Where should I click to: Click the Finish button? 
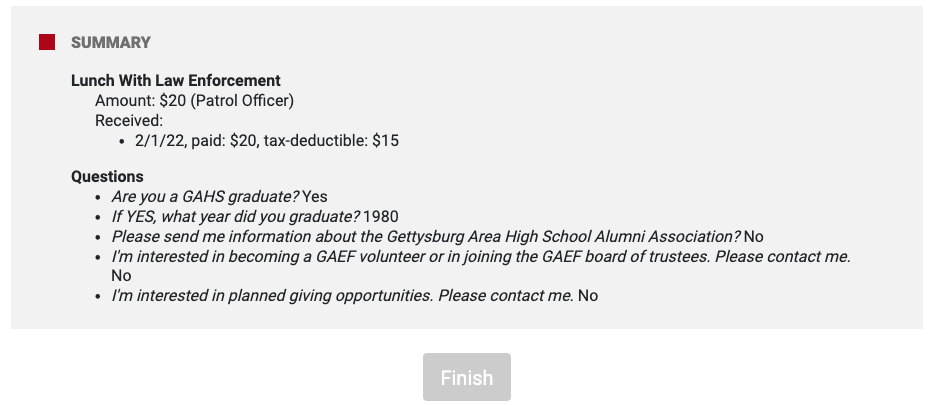pos(466,377)
